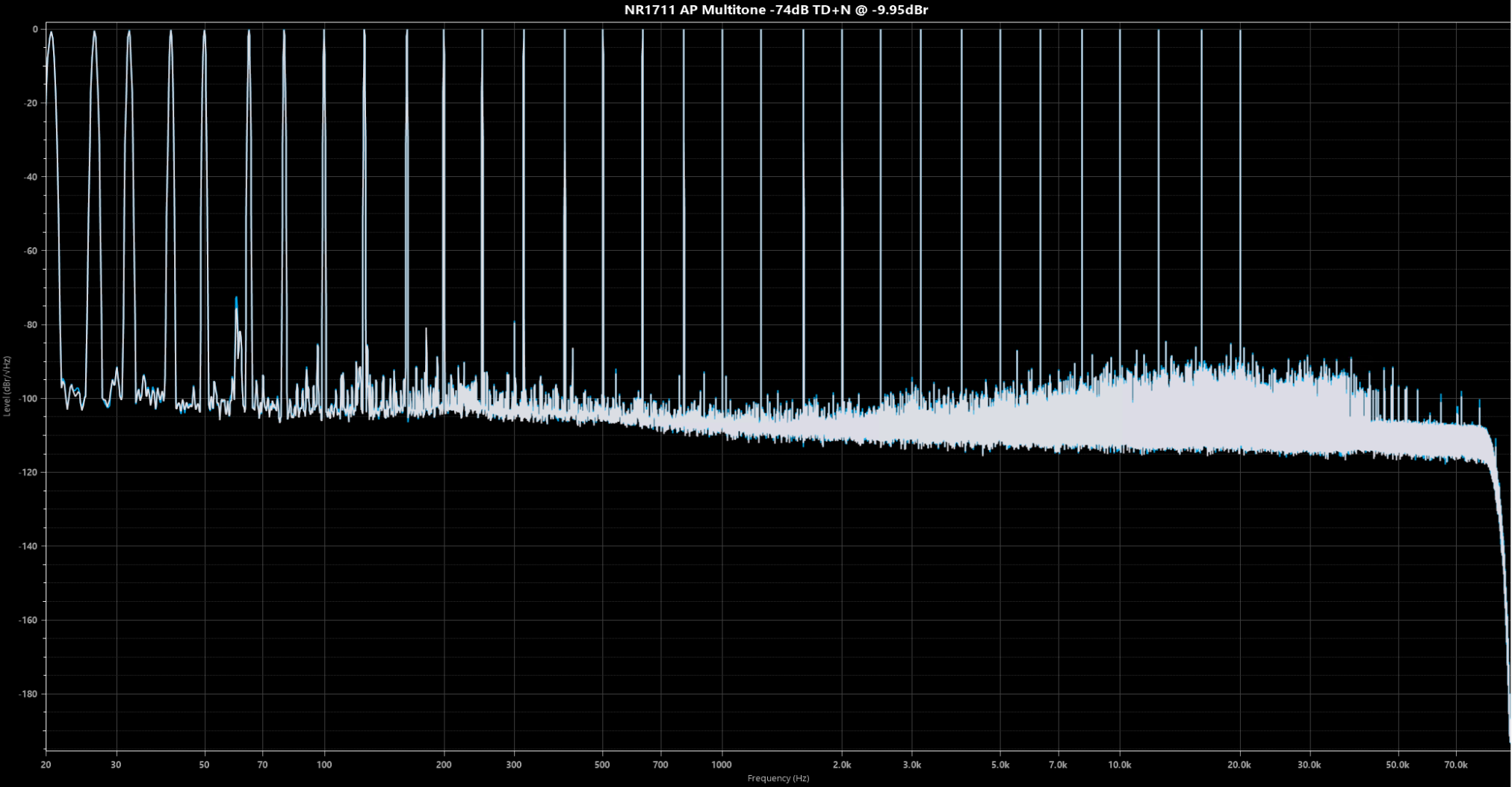Click the "100" Hz frequency axis tick label
The height and width of the screenshot is (787, 1512).
click(324, 765)
